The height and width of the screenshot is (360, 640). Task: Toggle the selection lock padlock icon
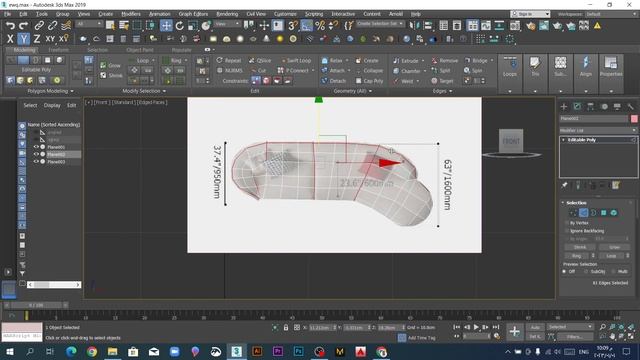pos(286,327)
